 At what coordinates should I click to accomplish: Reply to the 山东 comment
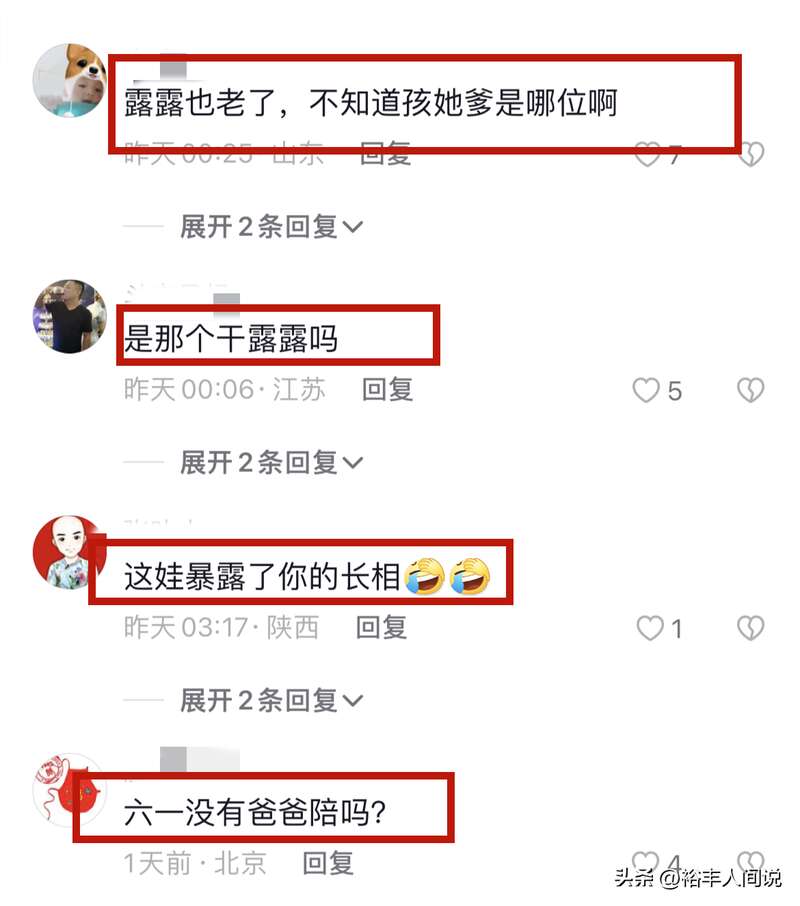(385, 154)
